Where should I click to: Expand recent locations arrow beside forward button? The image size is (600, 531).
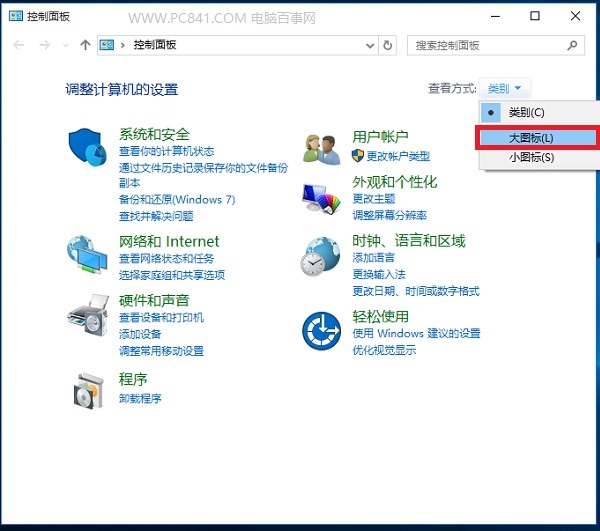(65, 45)
